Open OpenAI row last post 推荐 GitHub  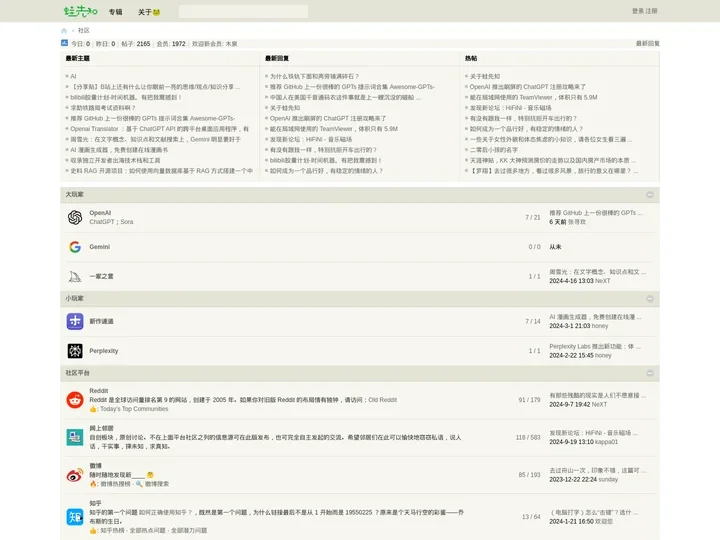click(596, 213)
